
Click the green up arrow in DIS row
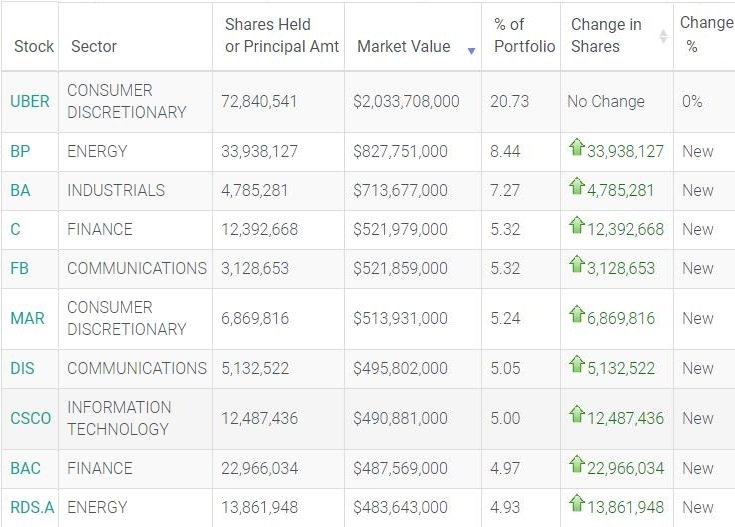[576, 365]
